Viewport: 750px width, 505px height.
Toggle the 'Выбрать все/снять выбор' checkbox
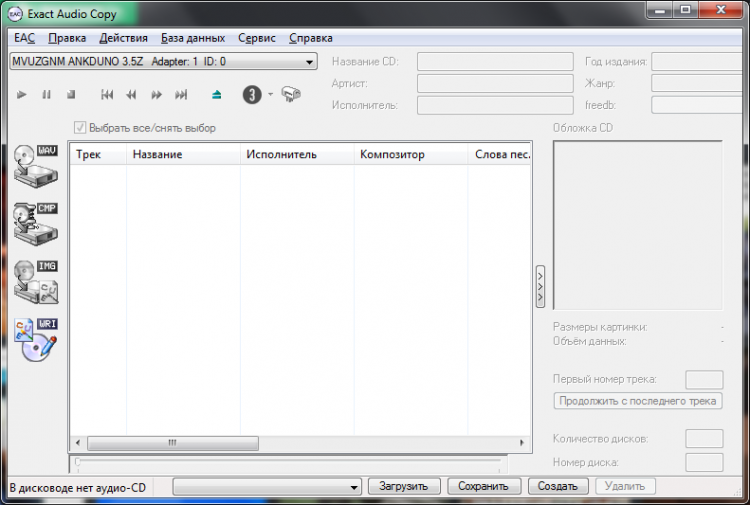coord(80,128)
